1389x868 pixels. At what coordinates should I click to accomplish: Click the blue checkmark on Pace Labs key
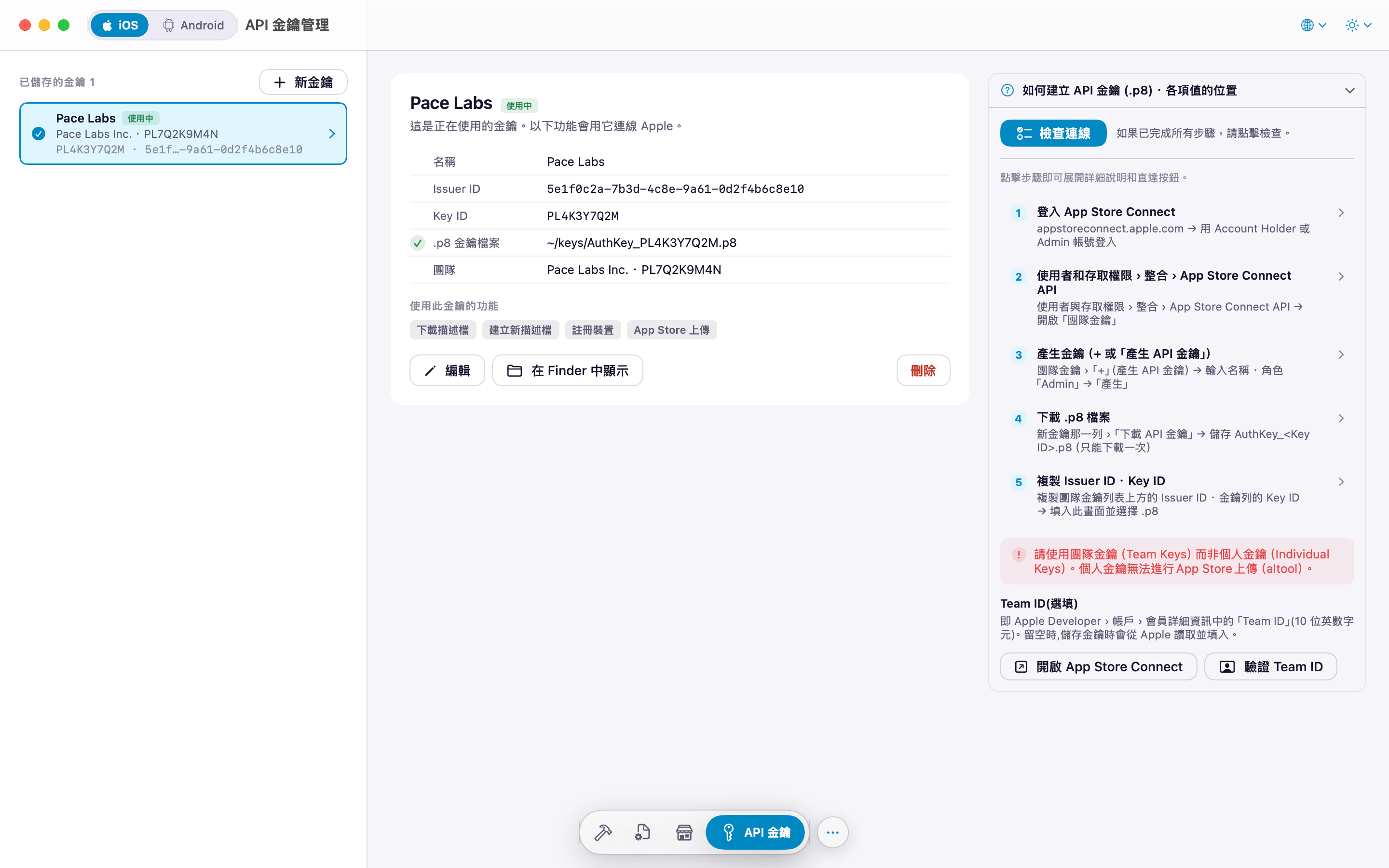[39, 134]
